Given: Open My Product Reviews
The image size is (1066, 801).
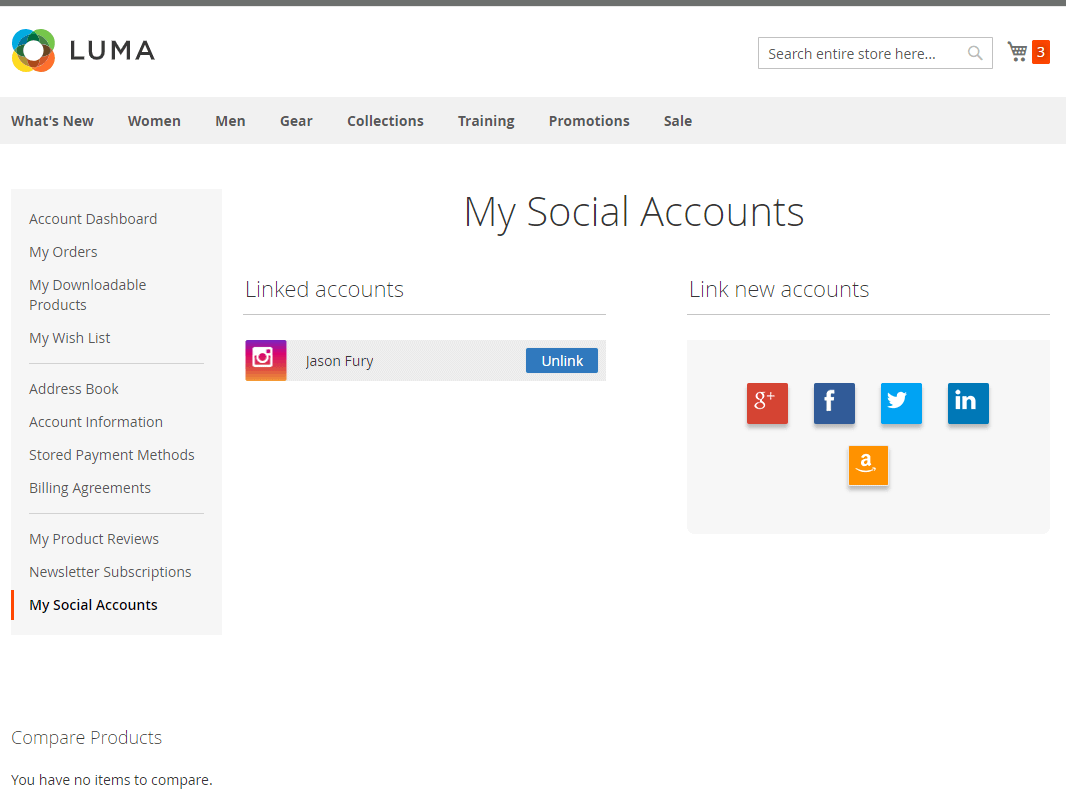Looking at the screenshot, I should 94,539.
